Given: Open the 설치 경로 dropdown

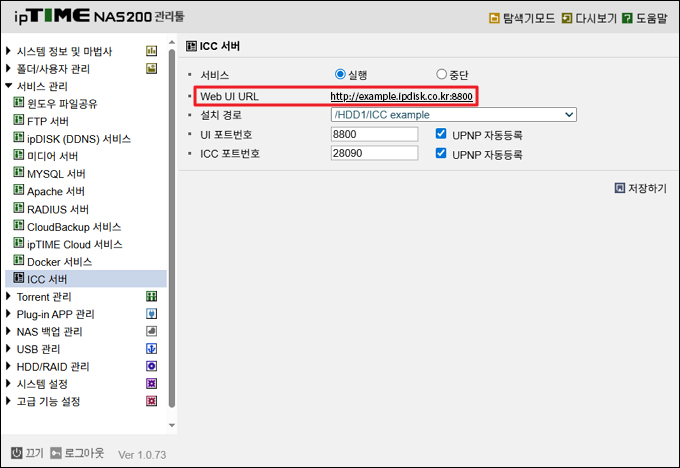Looking at the screenshot, I should coord(453,115).
